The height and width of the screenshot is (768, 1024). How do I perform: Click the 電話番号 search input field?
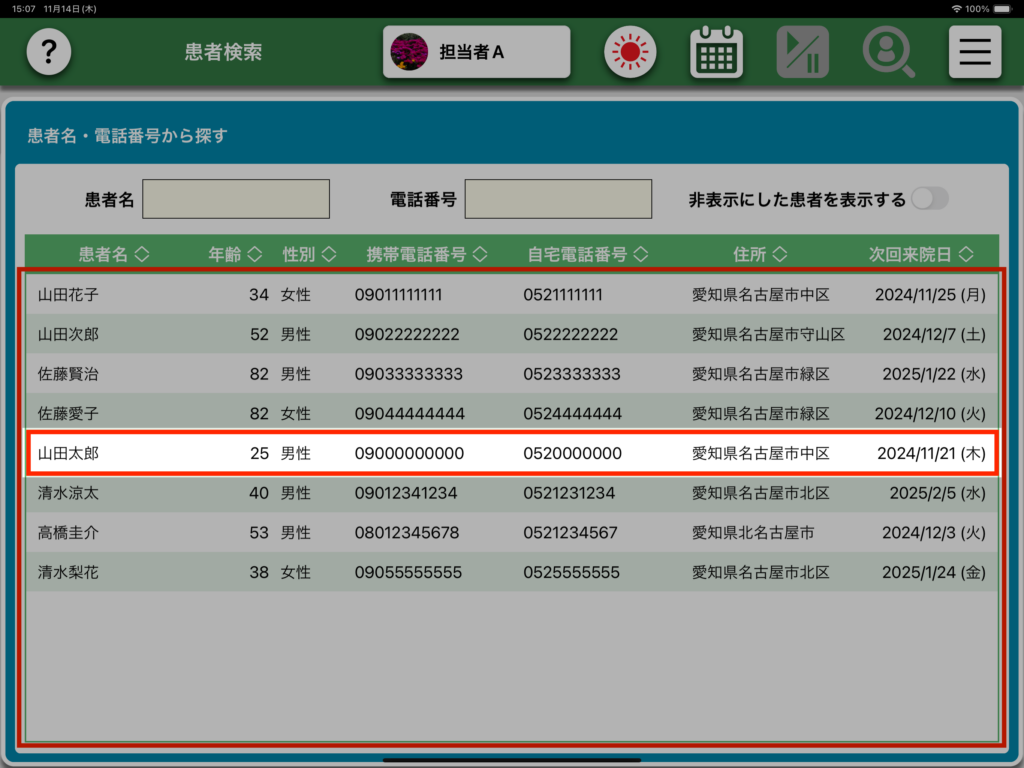coord(558,199)
